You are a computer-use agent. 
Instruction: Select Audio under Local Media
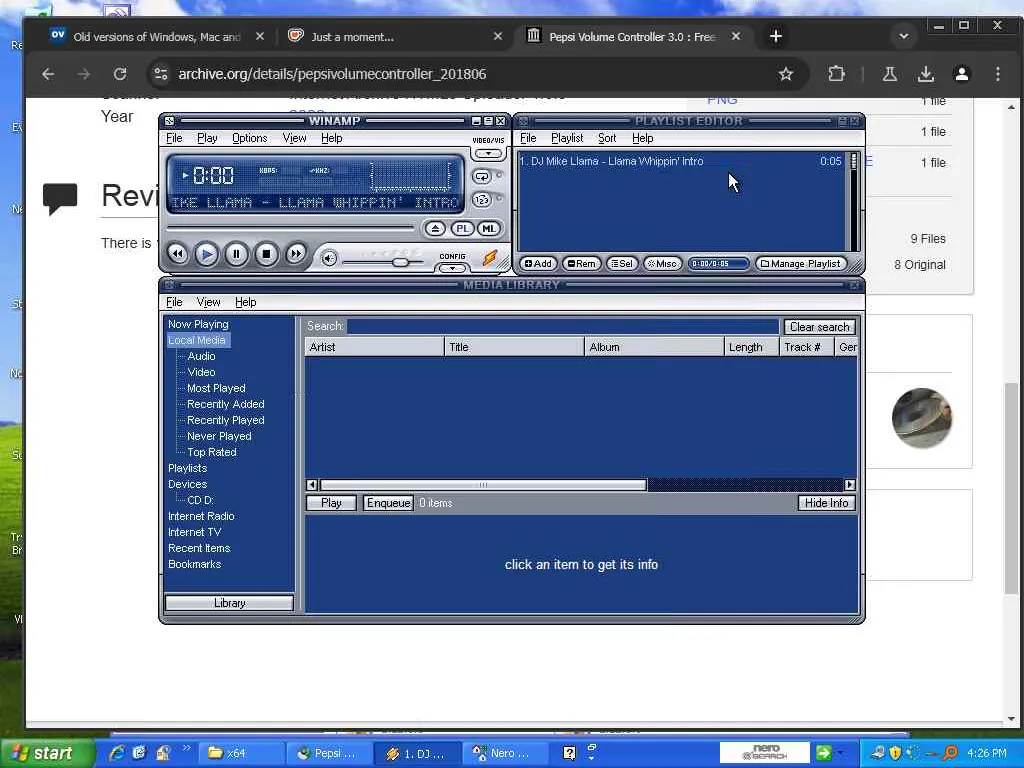(201, 356)
